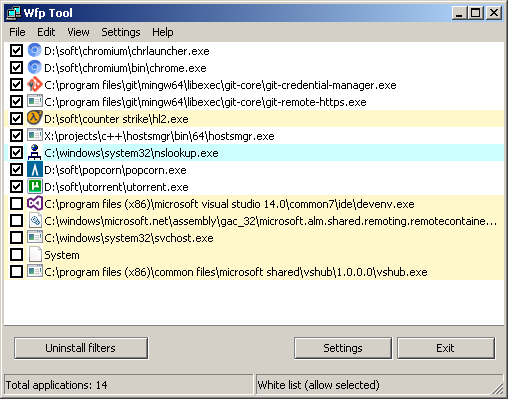The image size is (508, 399).
Task: Check the vshub.exe checkbox
Action: point(16,272)
